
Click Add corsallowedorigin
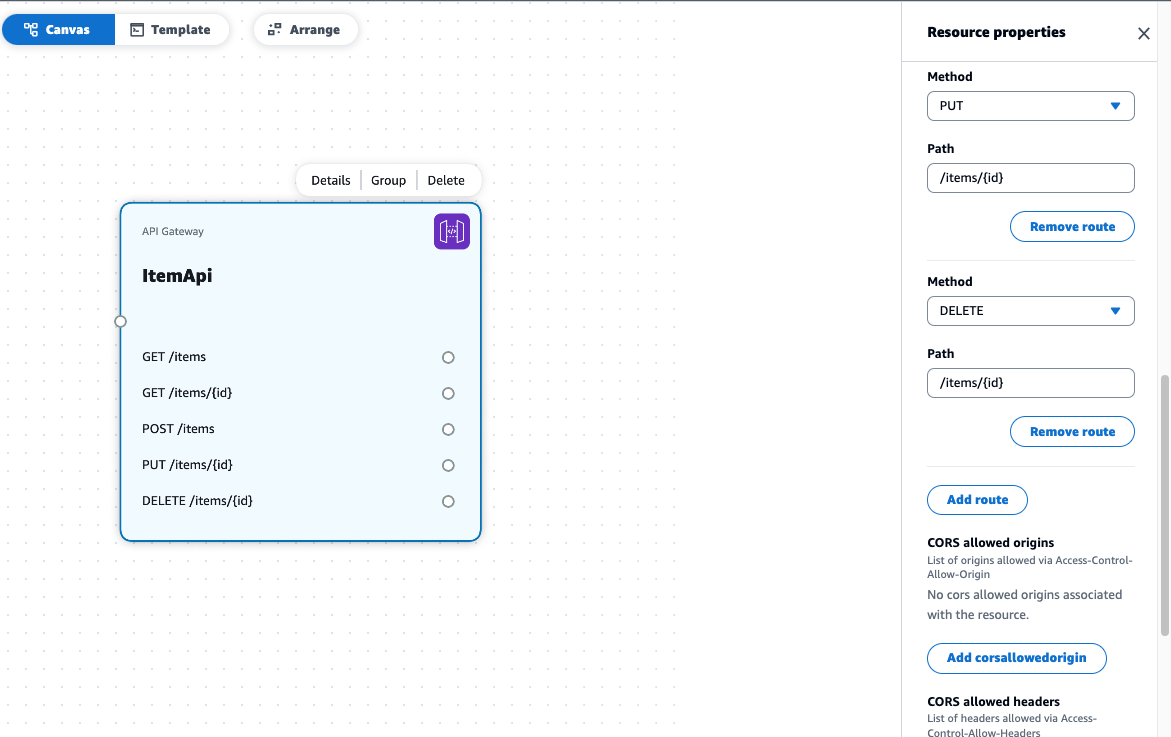(x=1016, y=658)
